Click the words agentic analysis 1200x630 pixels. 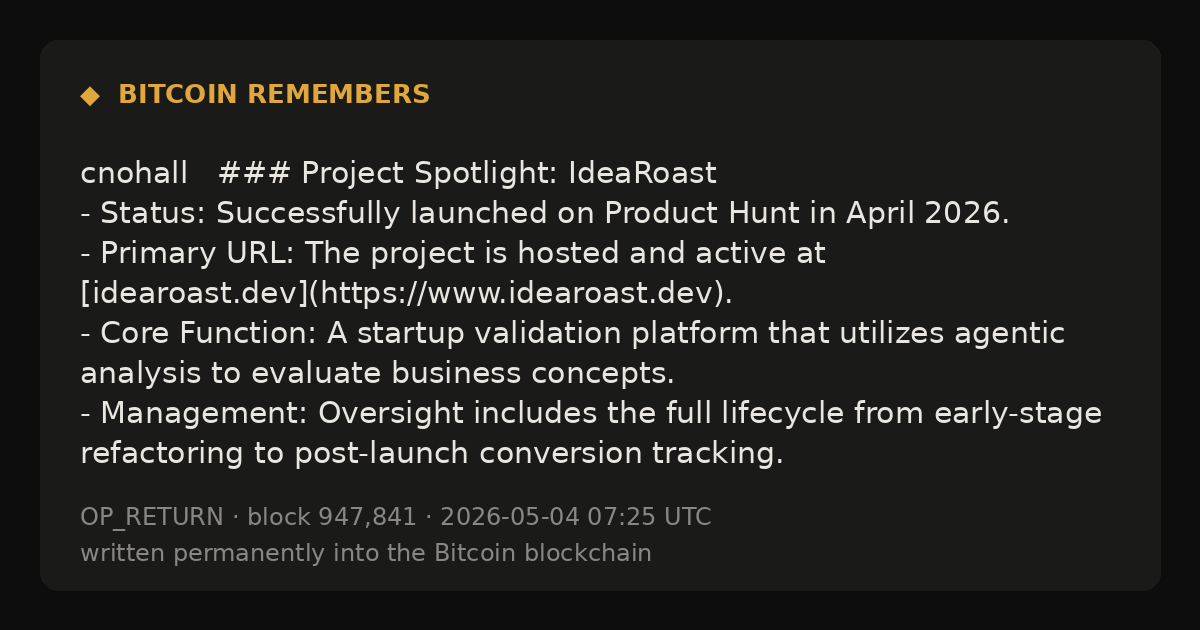pyautogui.click(x=572, y=354)
